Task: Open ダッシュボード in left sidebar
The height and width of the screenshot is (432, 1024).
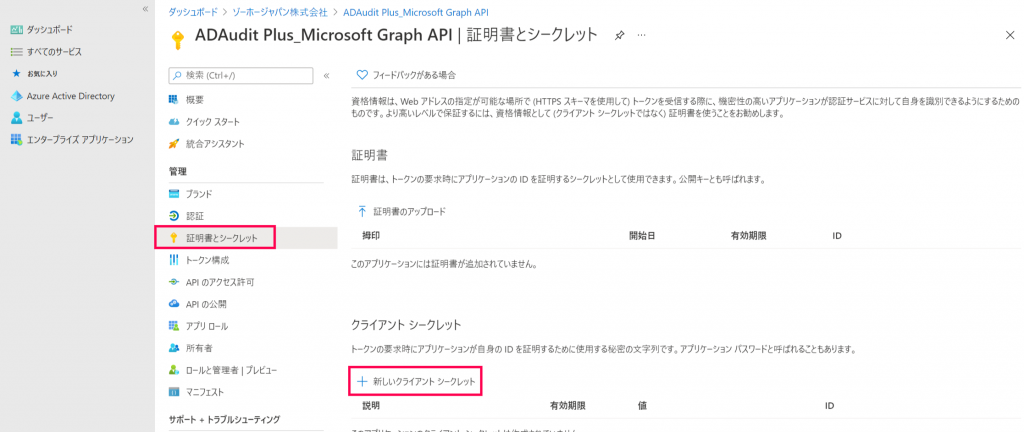Action: point(50,30)
